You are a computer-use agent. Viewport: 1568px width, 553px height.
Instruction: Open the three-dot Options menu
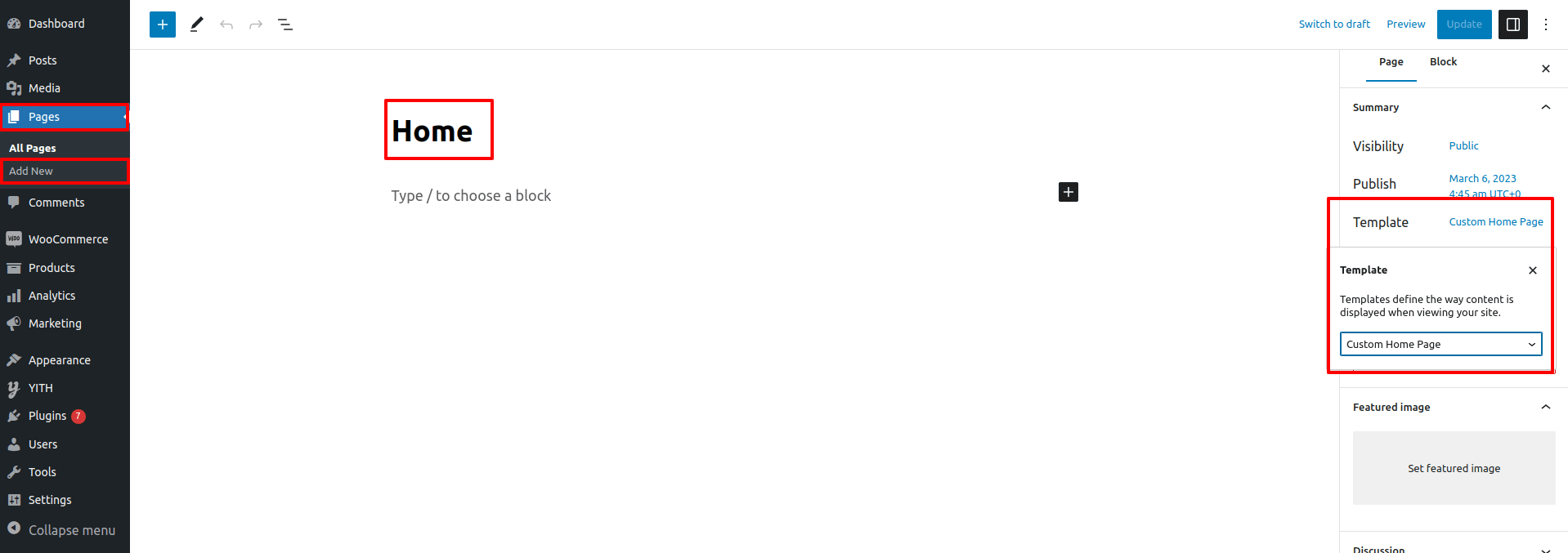[1545, 25]
